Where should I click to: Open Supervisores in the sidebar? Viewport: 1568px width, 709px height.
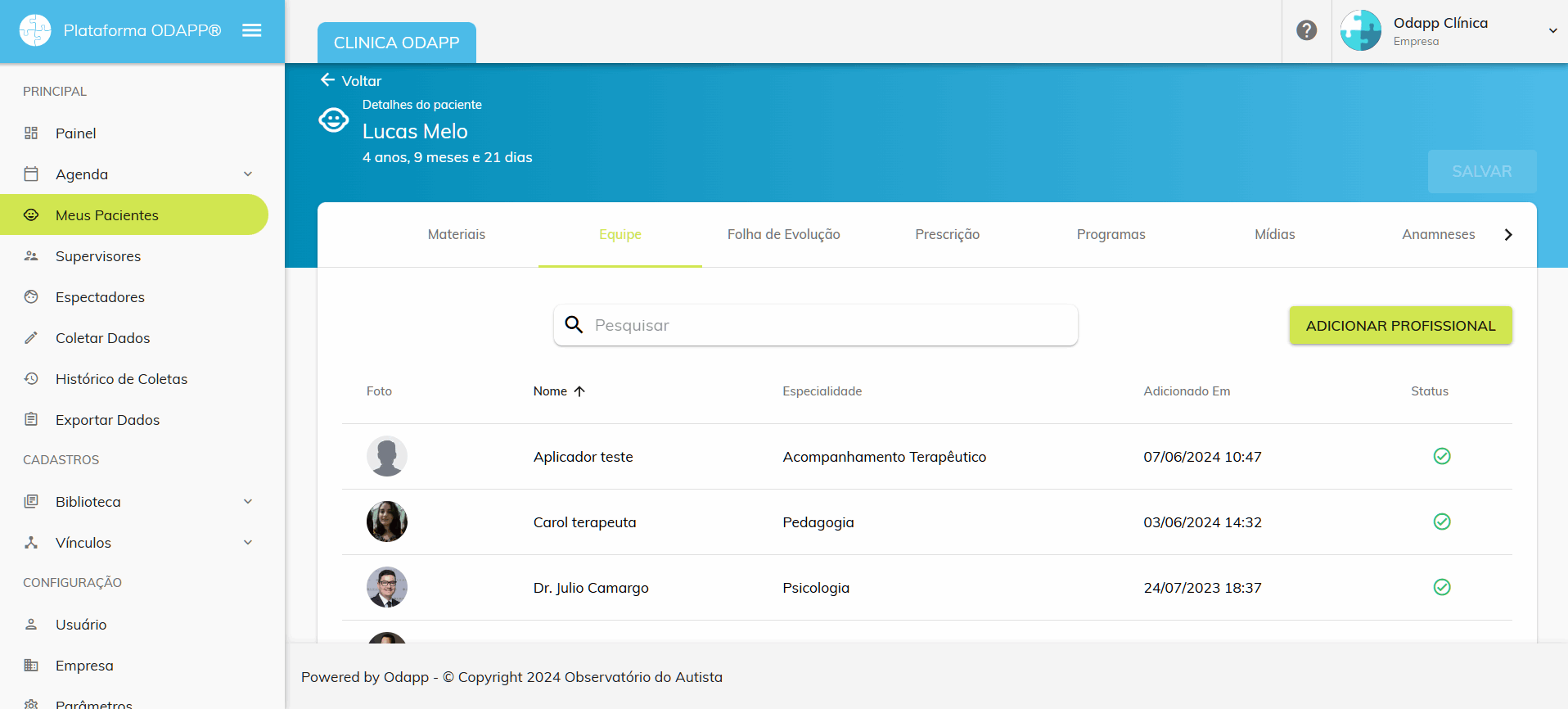coord(134,255)
